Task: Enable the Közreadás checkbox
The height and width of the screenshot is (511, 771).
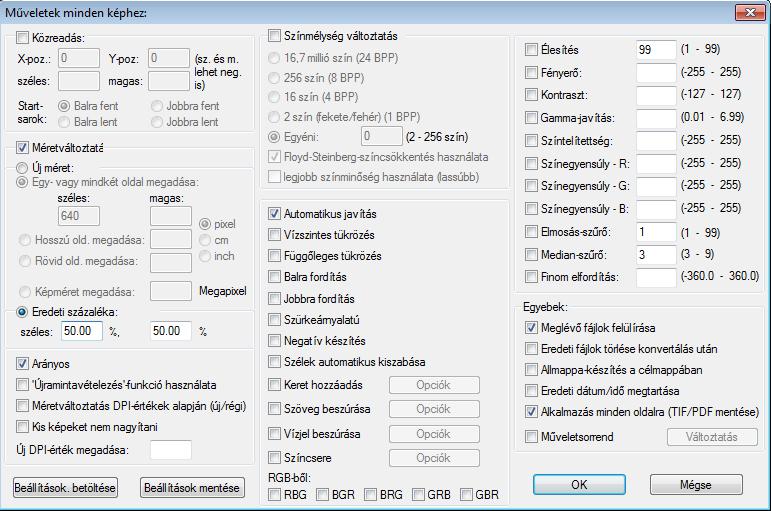Action: [24, 38]
